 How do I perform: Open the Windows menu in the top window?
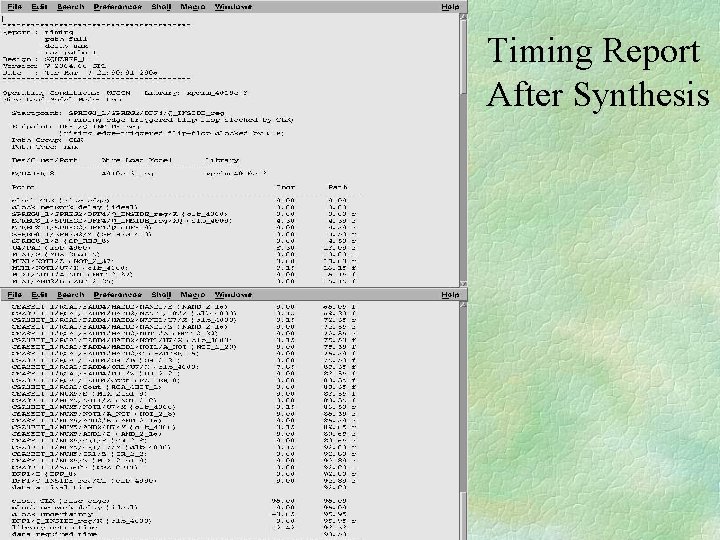233,7
